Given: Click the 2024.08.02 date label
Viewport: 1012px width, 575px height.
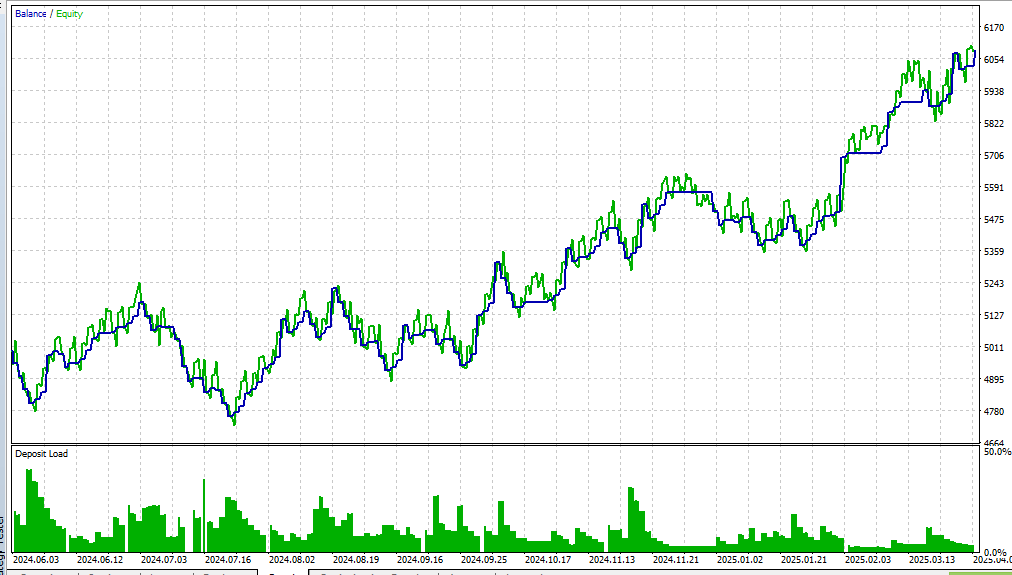Looking at the screenshot, I should (x=292, y=560).
